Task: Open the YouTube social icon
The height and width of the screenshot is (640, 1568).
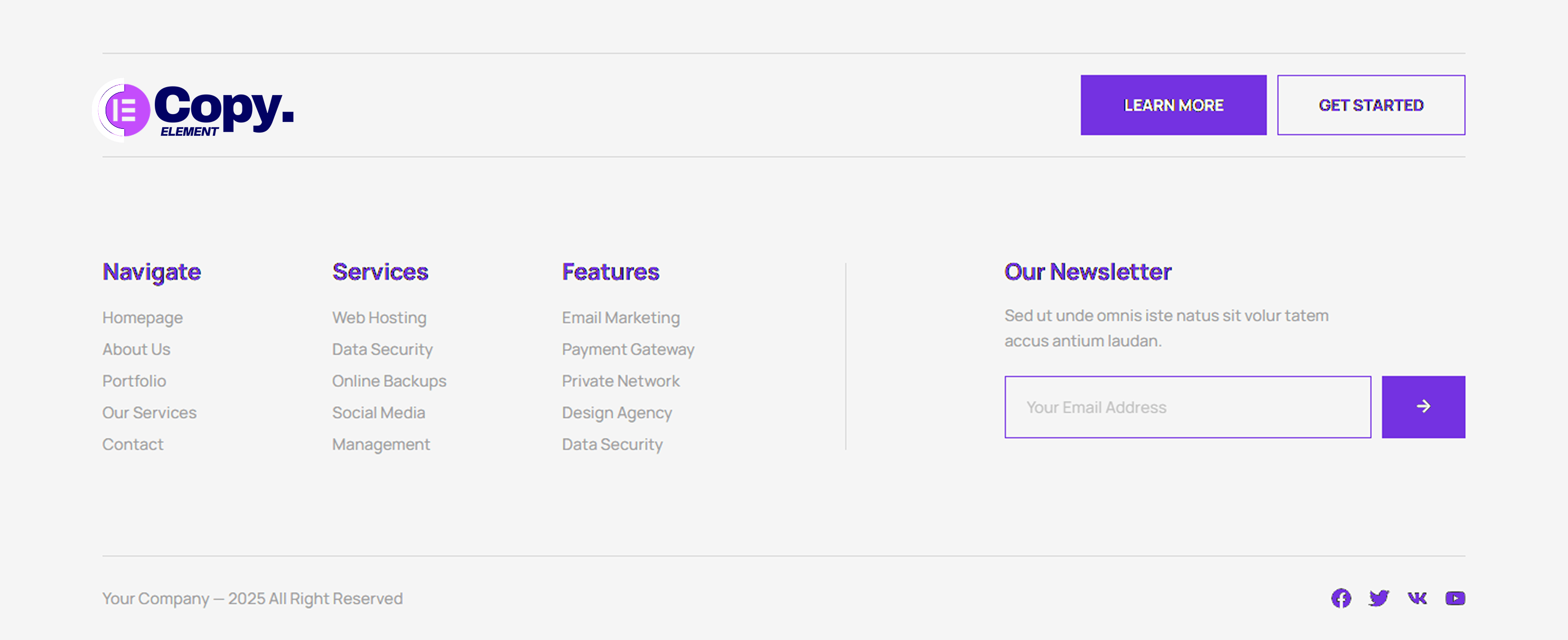Action: [1455, 598]
